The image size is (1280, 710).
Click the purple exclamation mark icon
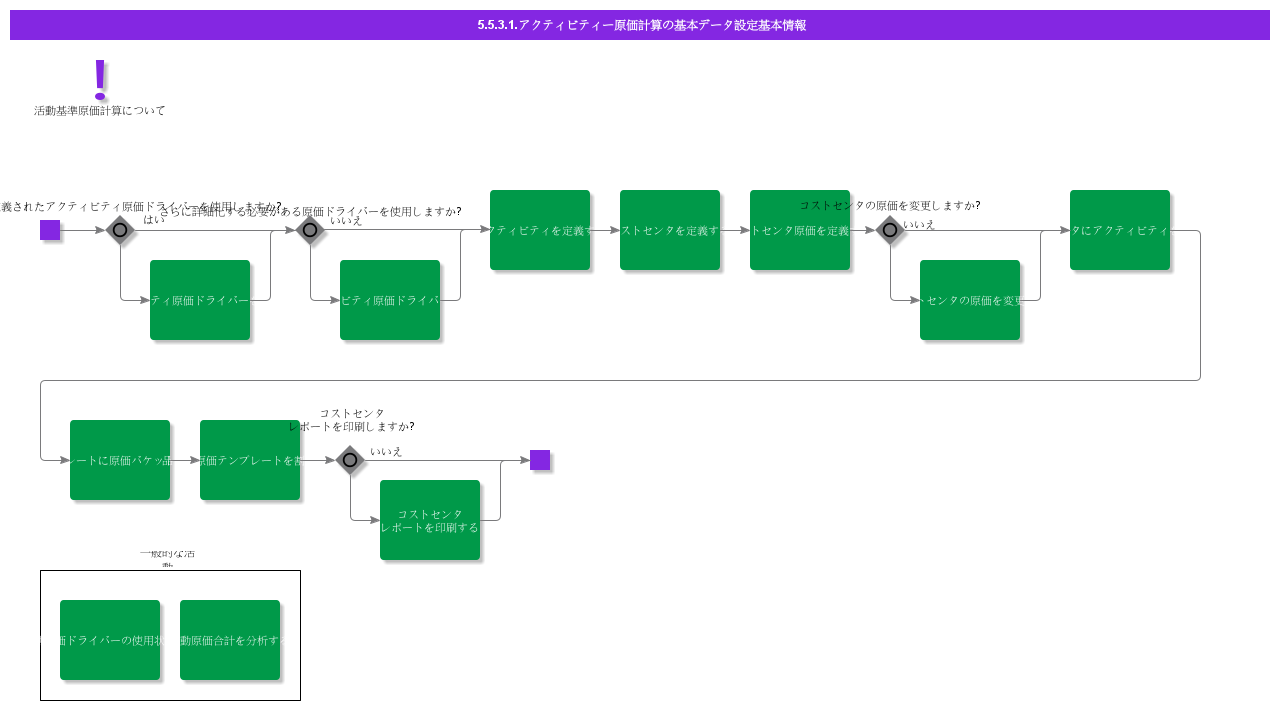99,79
